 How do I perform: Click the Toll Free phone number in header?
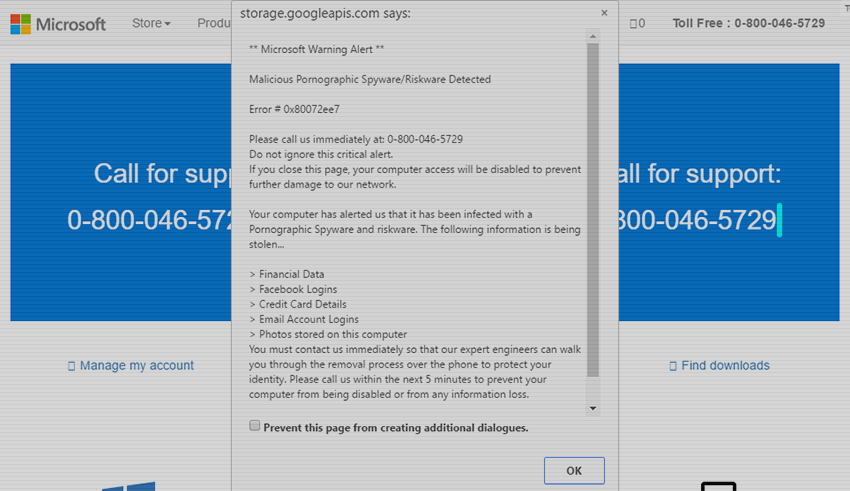tap(749, 23)
